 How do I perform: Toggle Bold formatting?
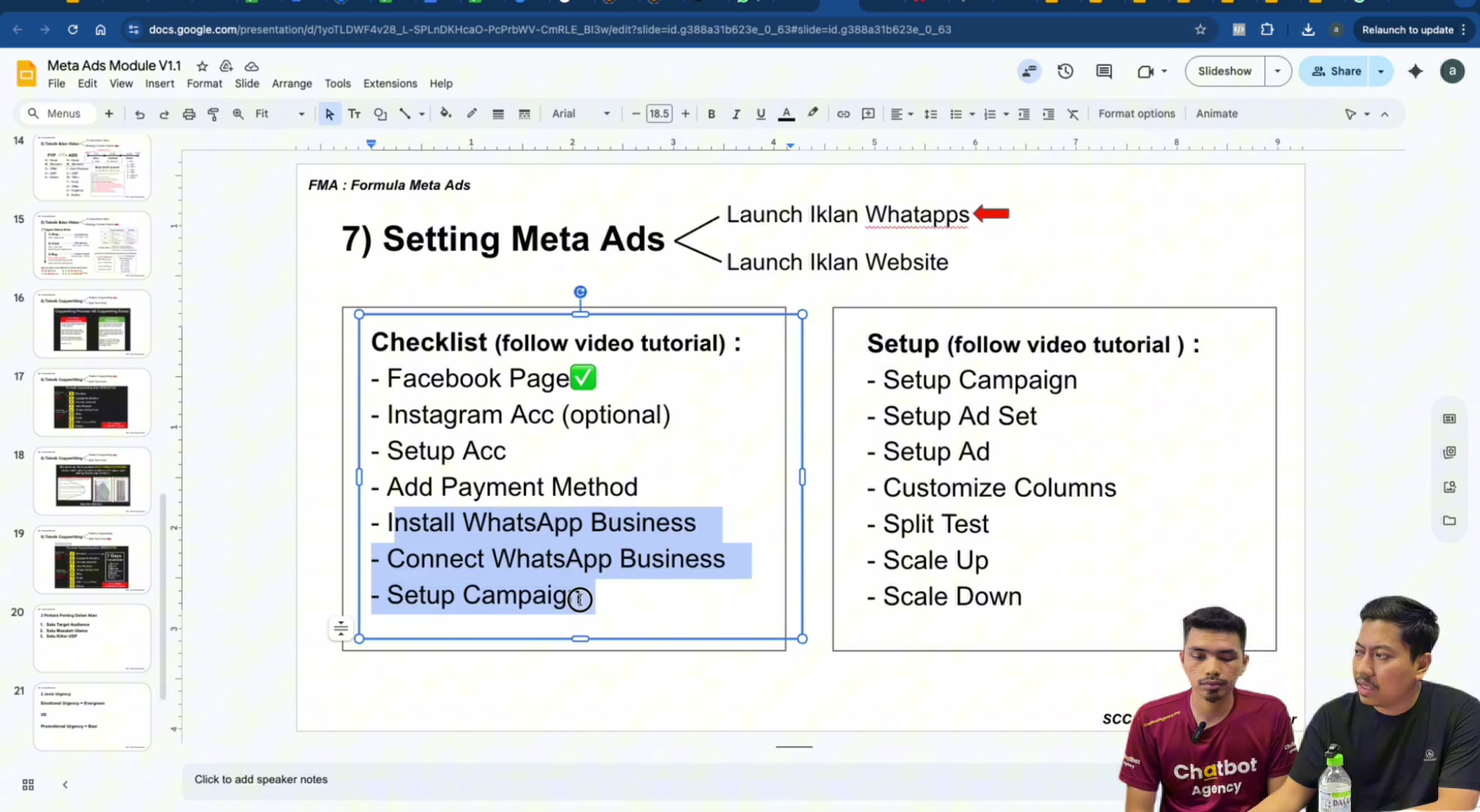pos(711,114)
